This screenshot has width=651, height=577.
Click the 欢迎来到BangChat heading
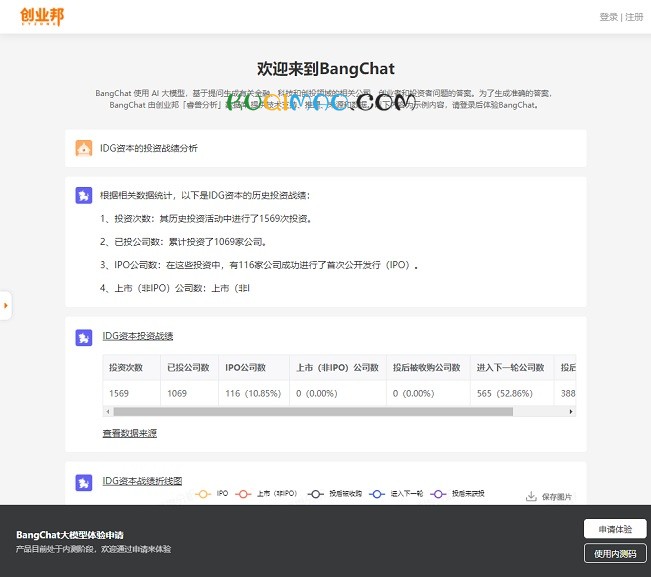(326, 68)
